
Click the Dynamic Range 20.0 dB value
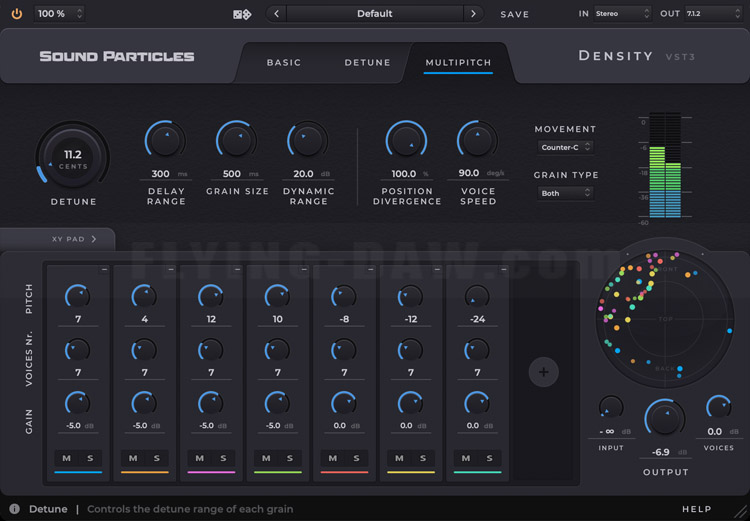[x=308, y=174]
